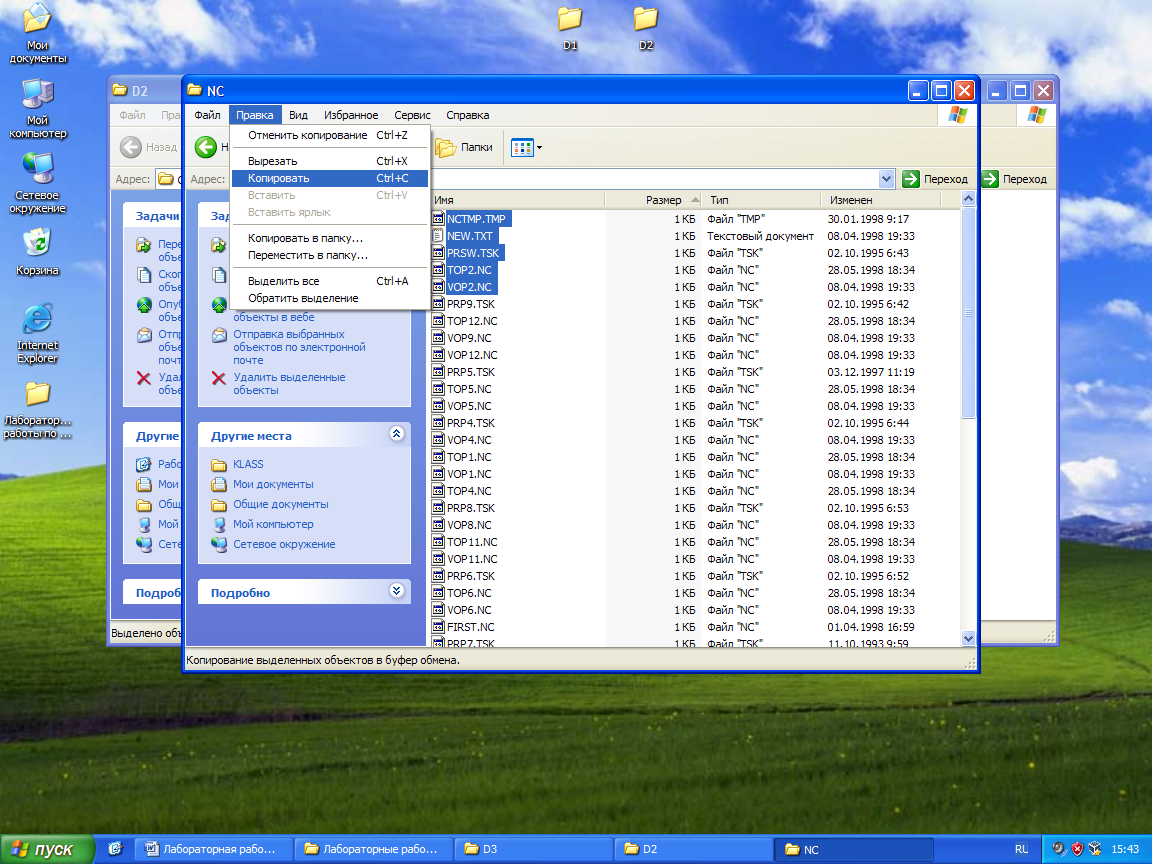Viewport: 1152px width, 864px height.
Task: Open the Вид menu
Action: pos(298,115)
